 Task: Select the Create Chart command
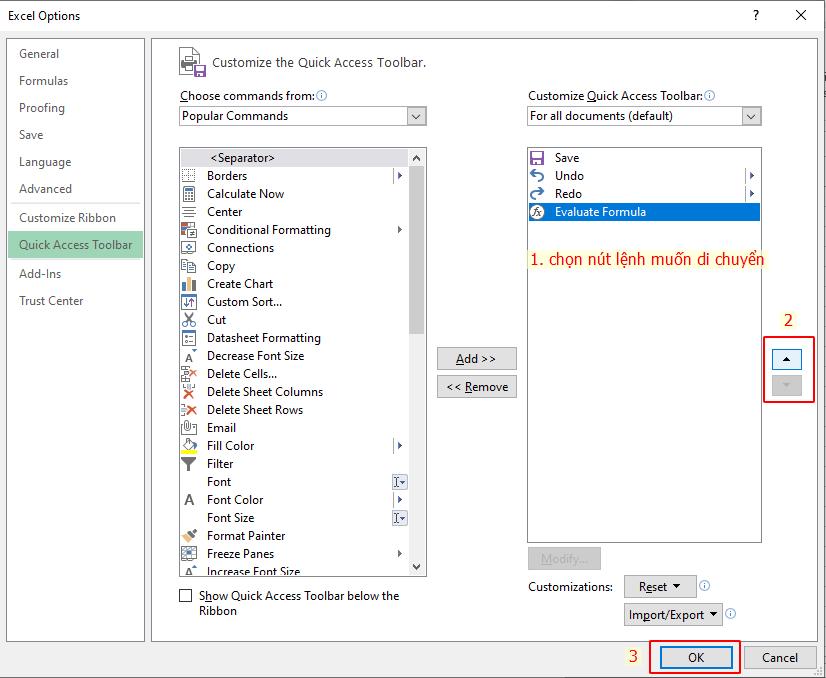(x=239, y=284)
